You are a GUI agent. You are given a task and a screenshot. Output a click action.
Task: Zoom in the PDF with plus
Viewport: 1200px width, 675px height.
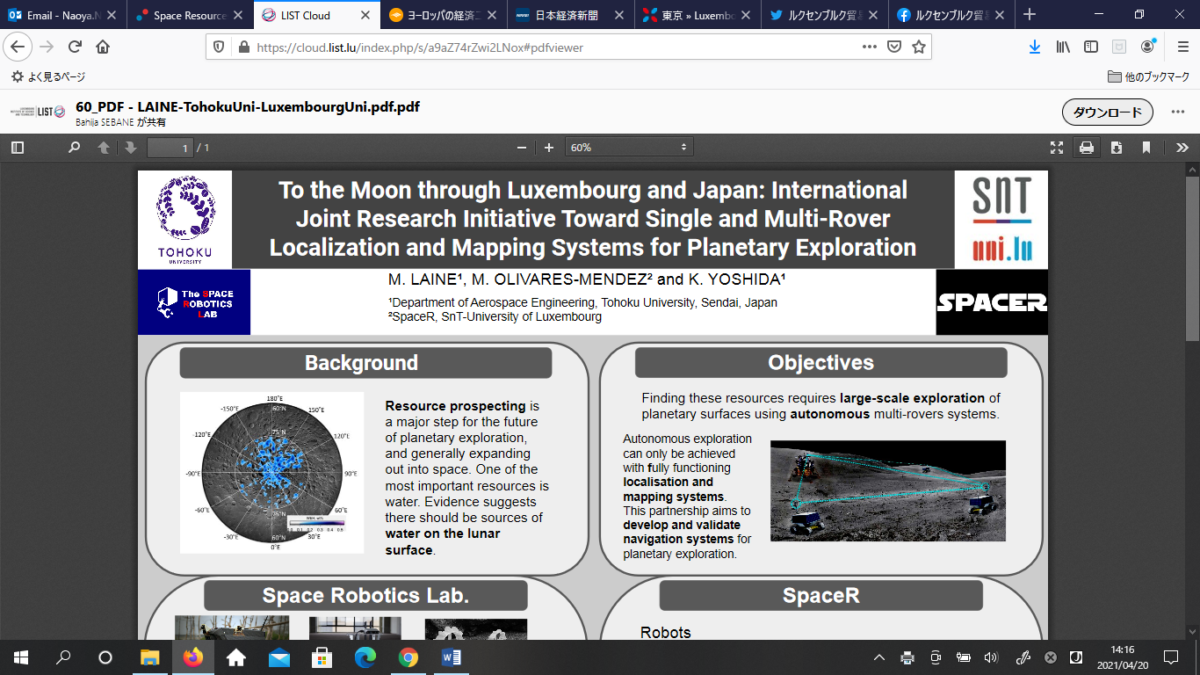pyautogui.click(x=548, y=147)
